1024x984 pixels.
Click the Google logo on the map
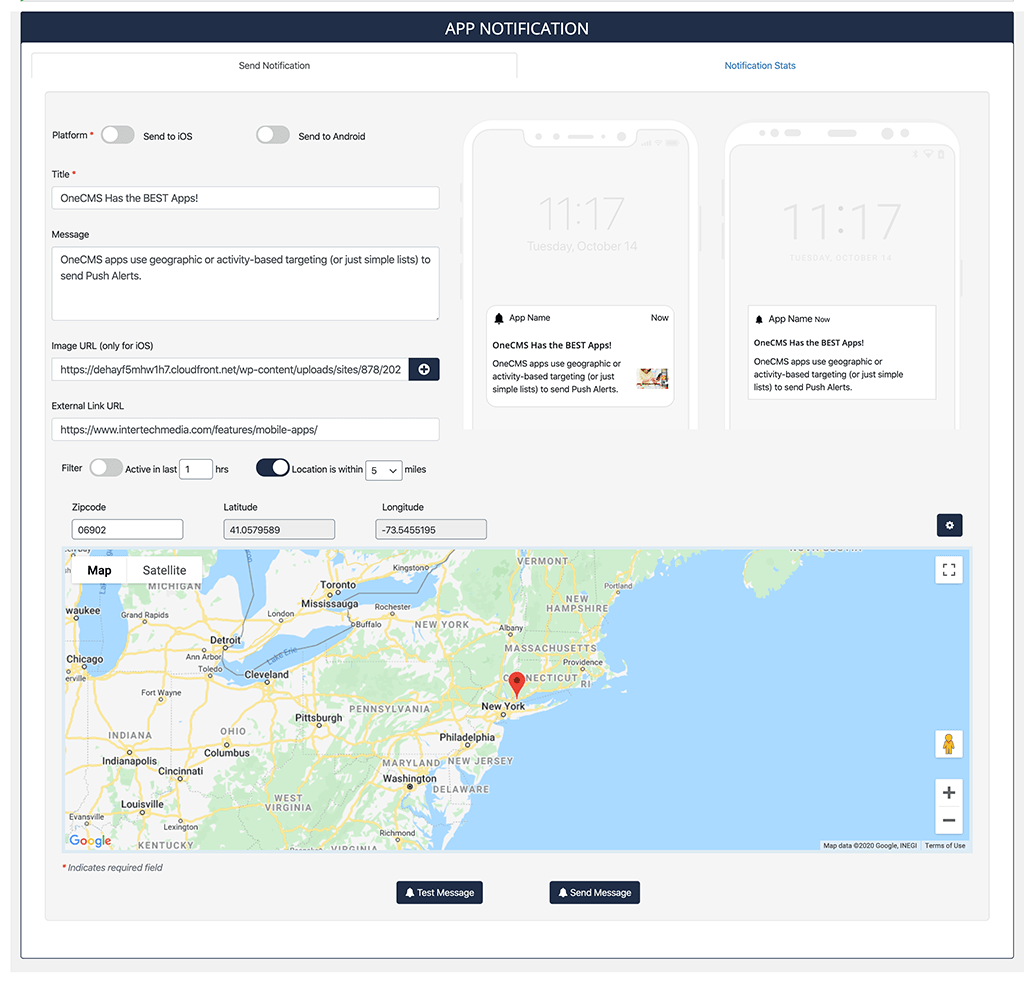90,840
